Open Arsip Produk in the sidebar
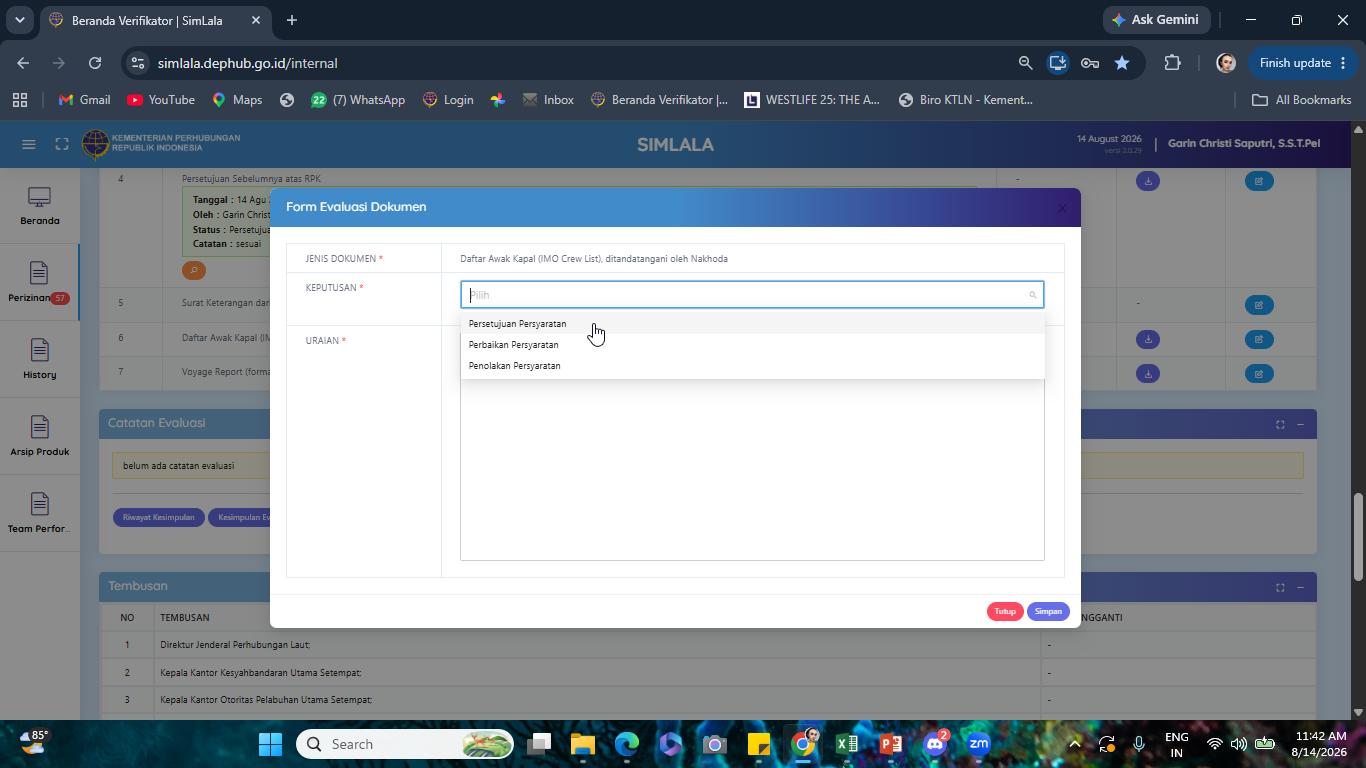The image size is (1366, 768). pyautogui.click(x=40, y=438)
